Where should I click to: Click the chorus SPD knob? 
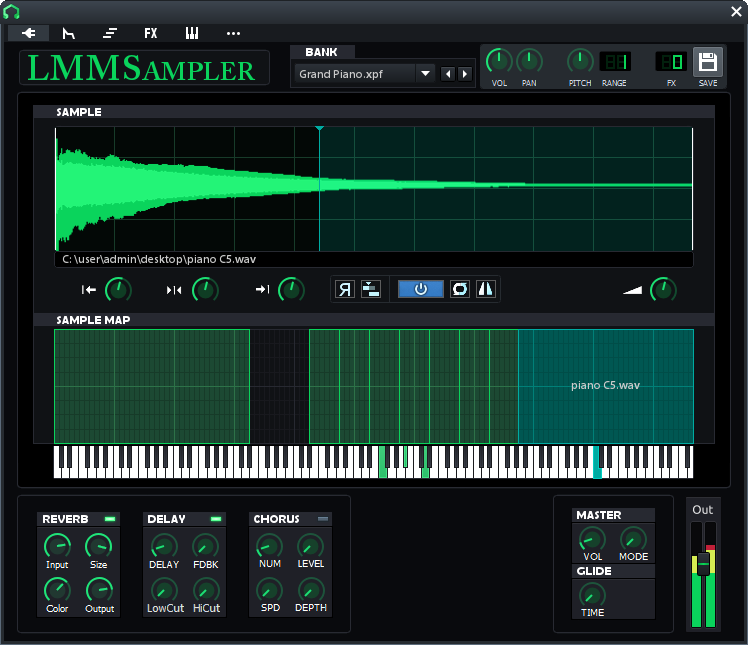pyautogui.click(x=270, y=590)
